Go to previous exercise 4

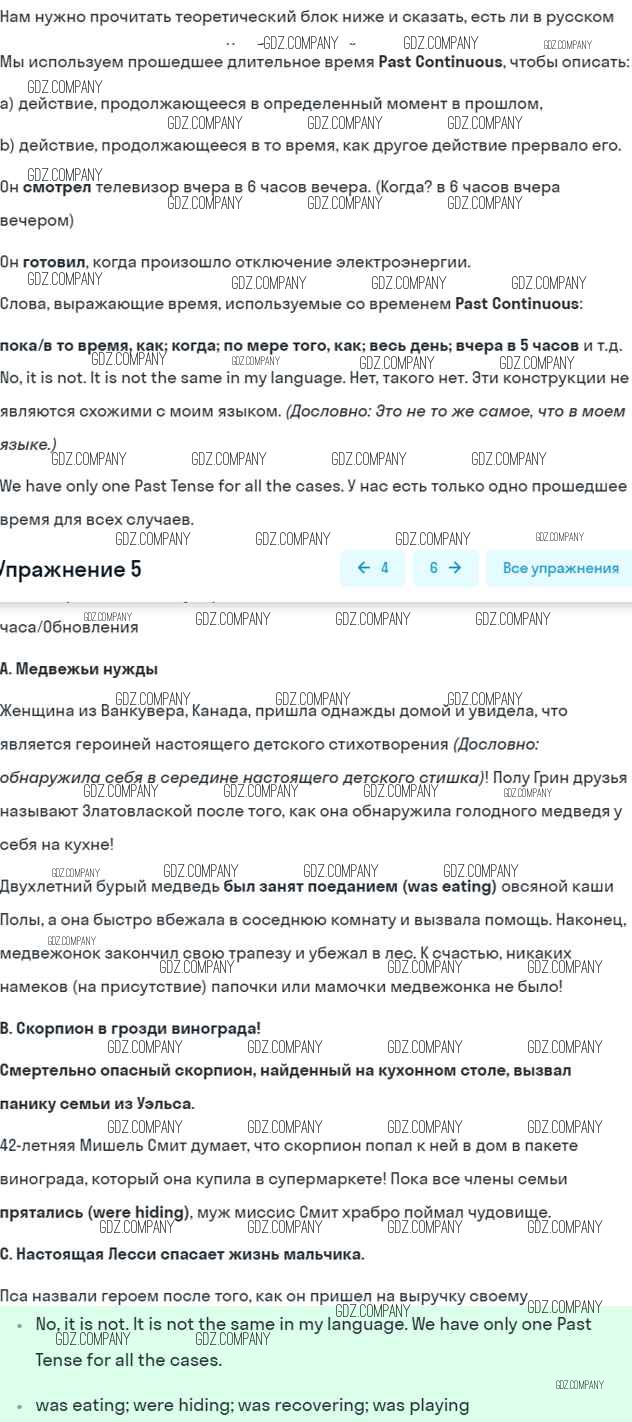[x=373, y=568]
